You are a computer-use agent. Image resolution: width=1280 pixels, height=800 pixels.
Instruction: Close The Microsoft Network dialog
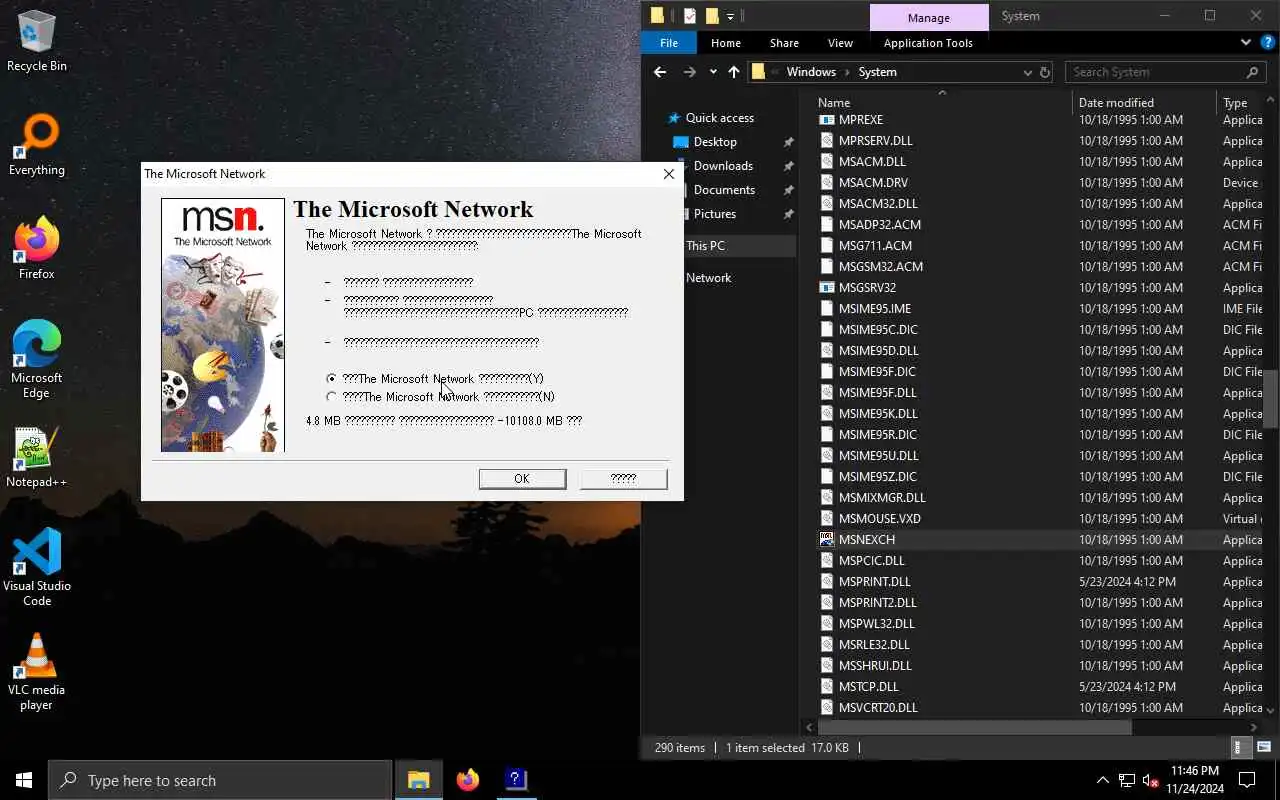(669, 174)
